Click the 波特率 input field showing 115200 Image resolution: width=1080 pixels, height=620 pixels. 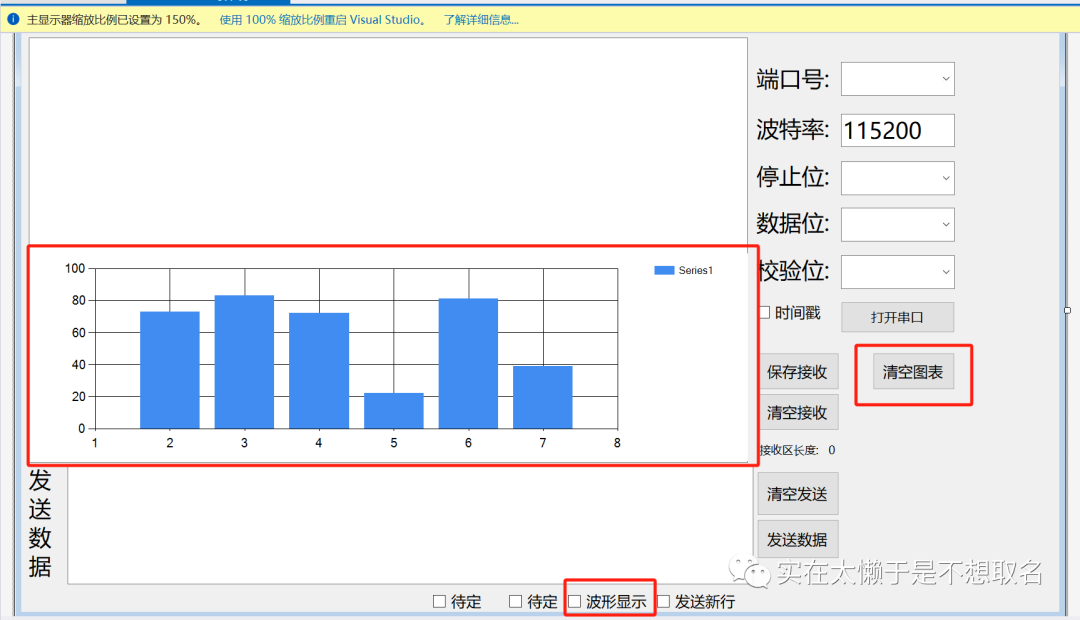click(897, 130)
